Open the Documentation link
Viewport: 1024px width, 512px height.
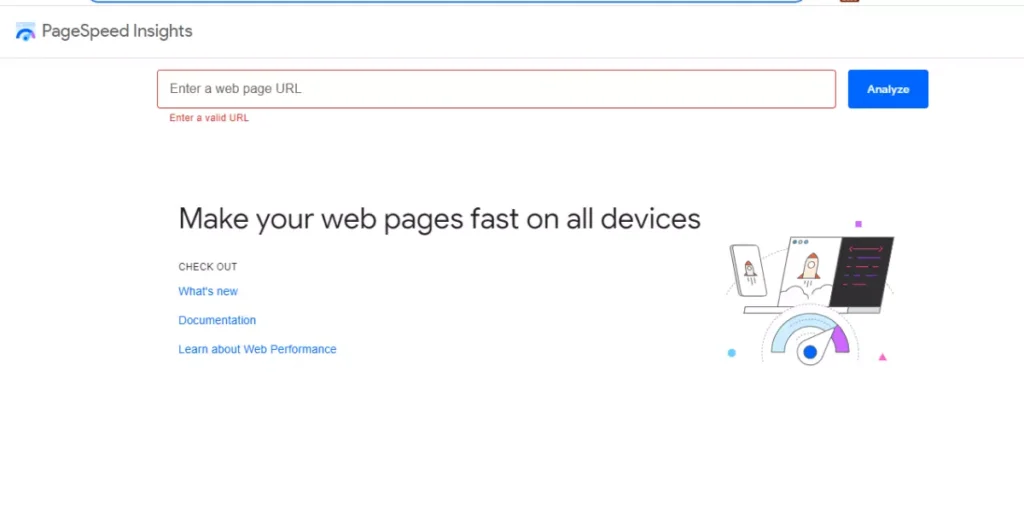pyautogui.click(x=217, y=320)
